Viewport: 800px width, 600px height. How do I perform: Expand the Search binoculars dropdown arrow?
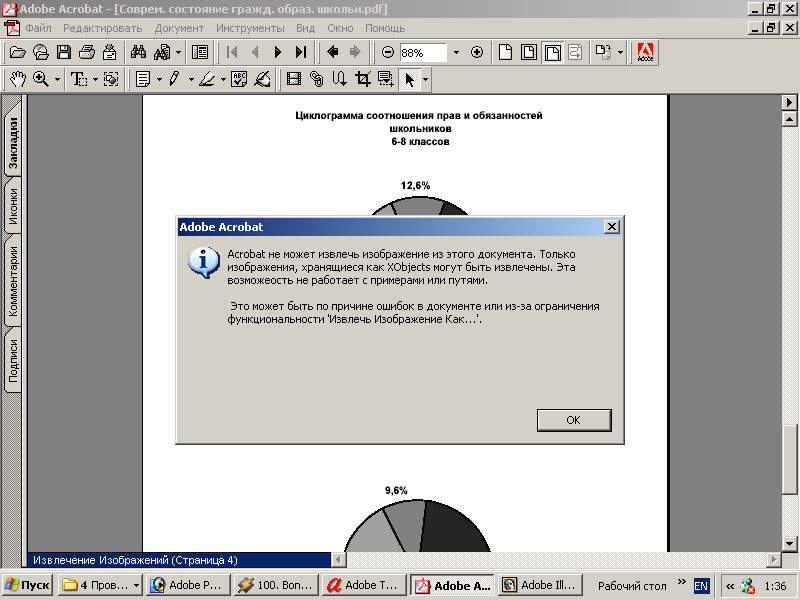[x=178, y=52]
